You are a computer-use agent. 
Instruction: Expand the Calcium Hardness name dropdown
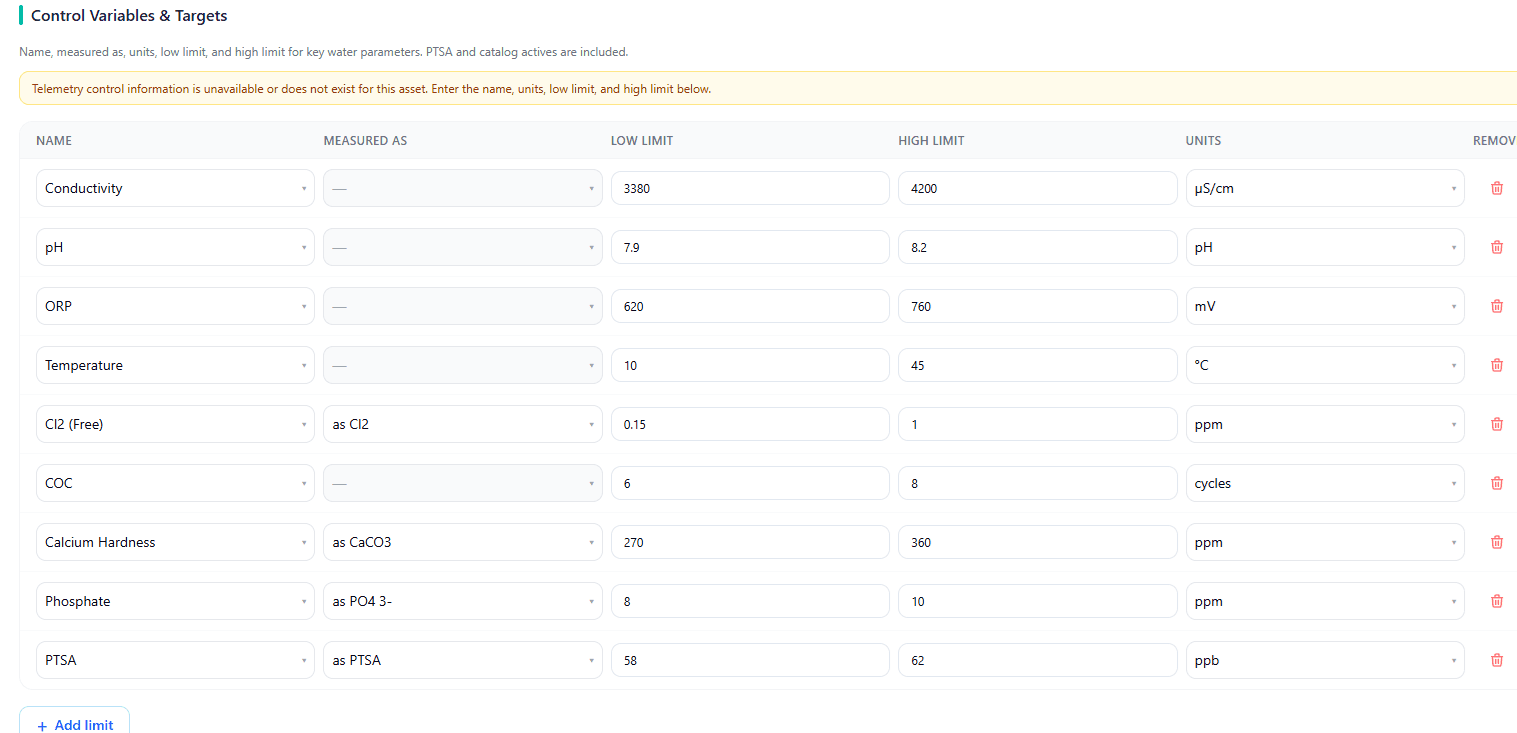(175, 542)
